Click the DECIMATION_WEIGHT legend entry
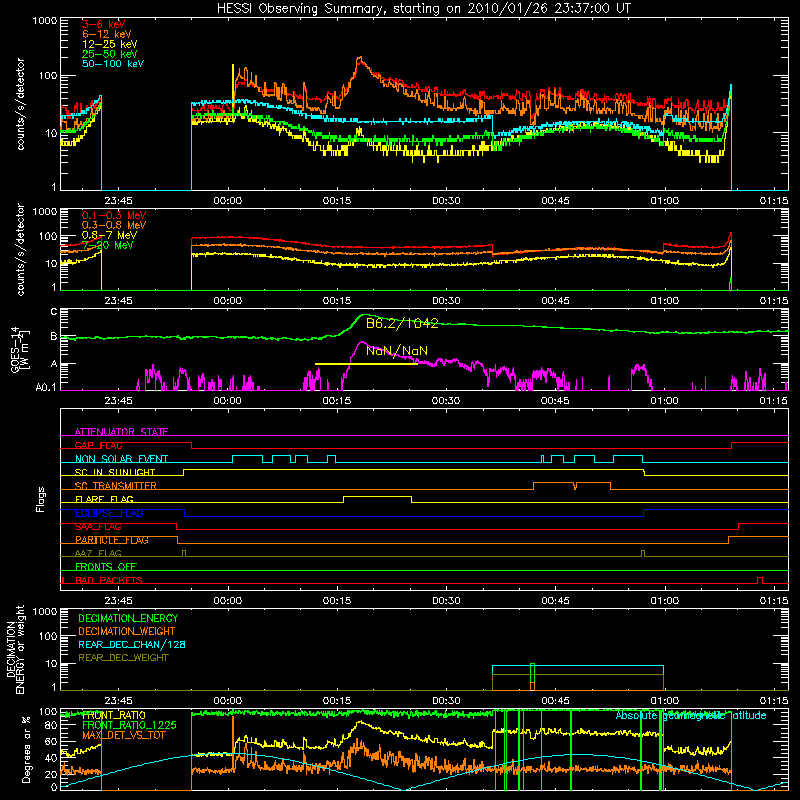 pos(127,631)
